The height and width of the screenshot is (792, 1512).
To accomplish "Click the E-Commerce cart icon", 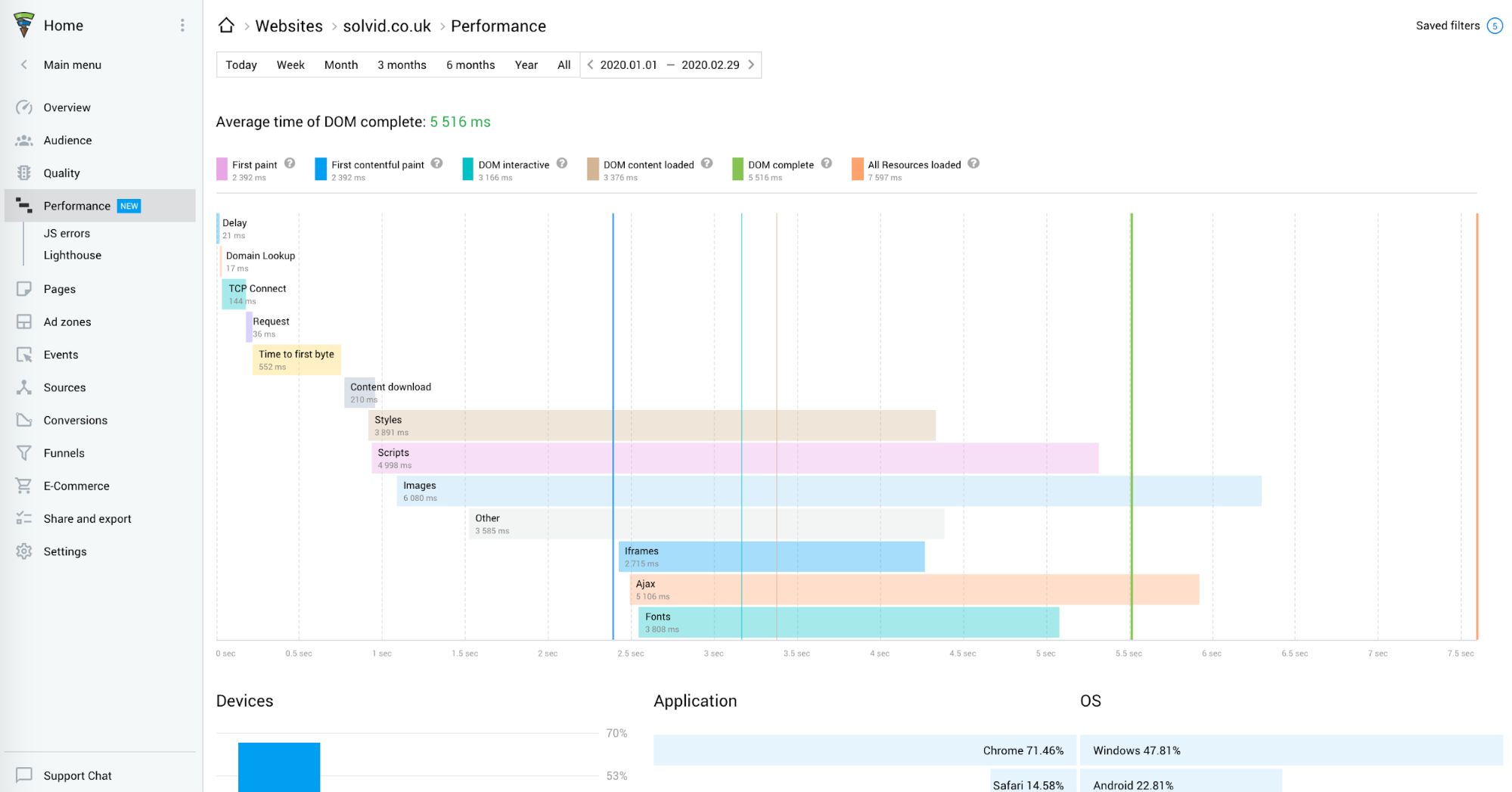I will (24, 486).
